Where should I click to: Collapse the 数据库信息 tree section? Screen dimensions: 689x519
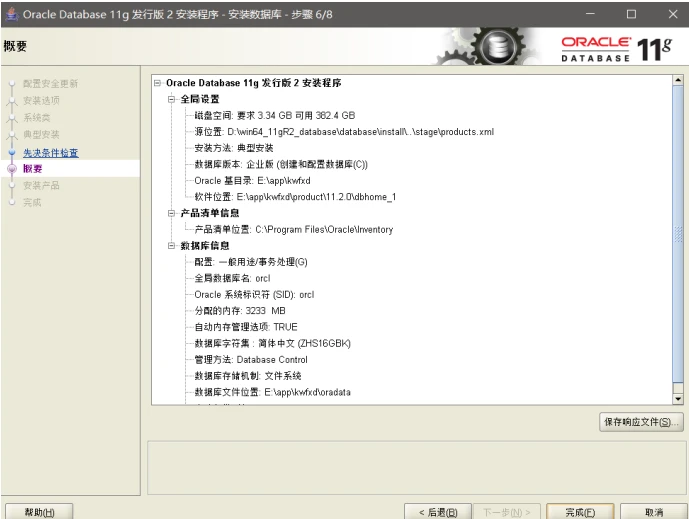171,246
